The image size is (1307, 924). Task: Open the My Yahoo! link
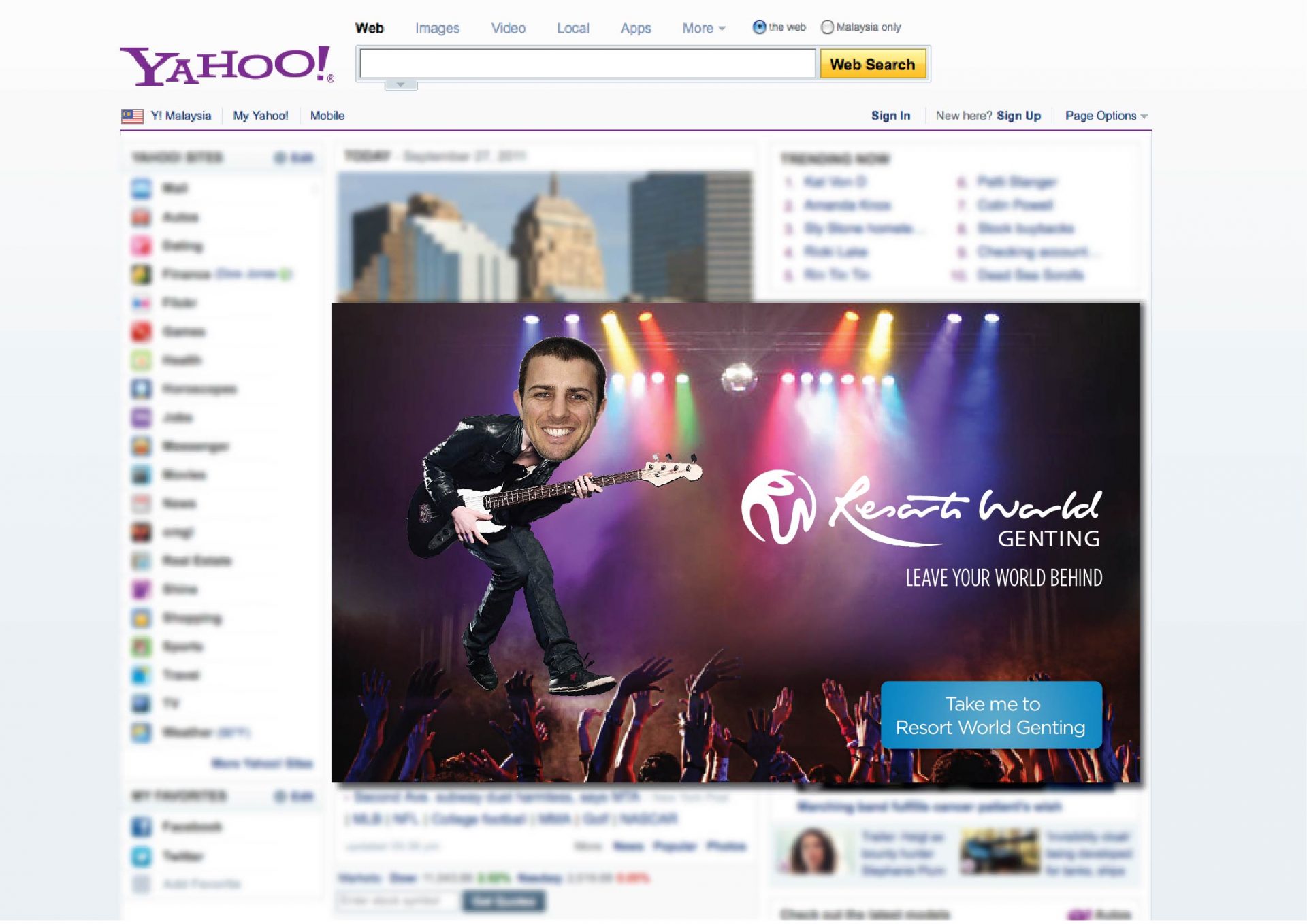[x=261, y=116]
